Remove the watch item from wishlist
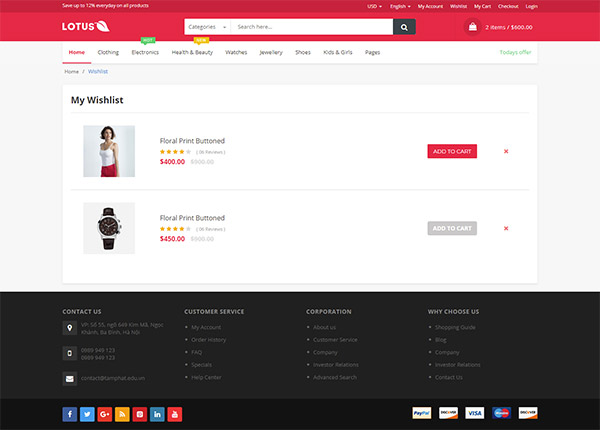This screenshot has height=430, width=600. 506,228
